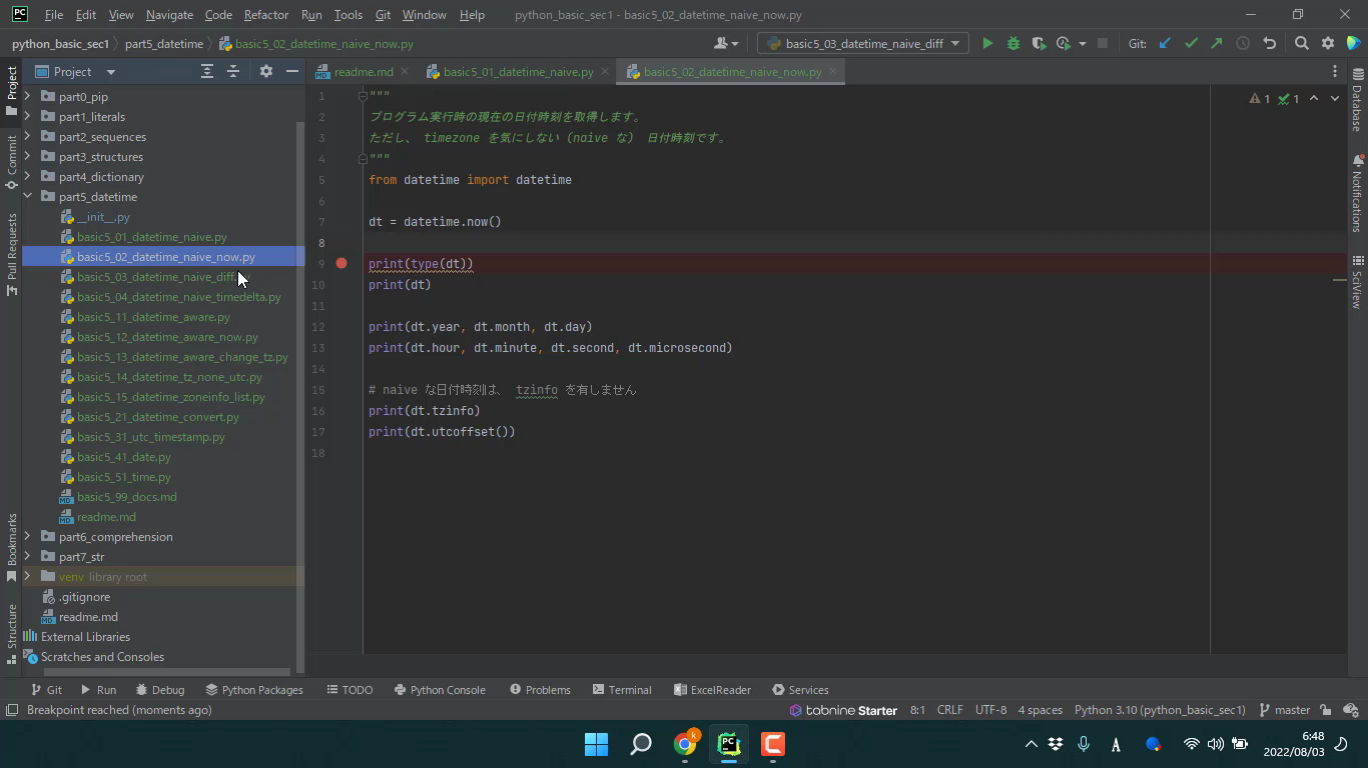
Task: Open the run configuration dropdown
Action: pos(862,43)
